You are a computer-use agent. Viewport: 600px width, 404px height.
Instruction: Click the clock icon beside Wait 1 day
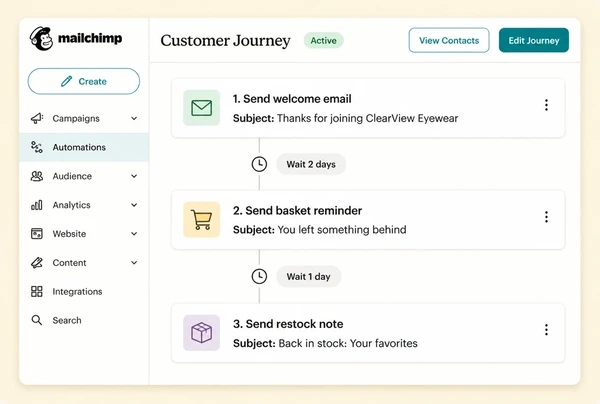pos(259,276)
